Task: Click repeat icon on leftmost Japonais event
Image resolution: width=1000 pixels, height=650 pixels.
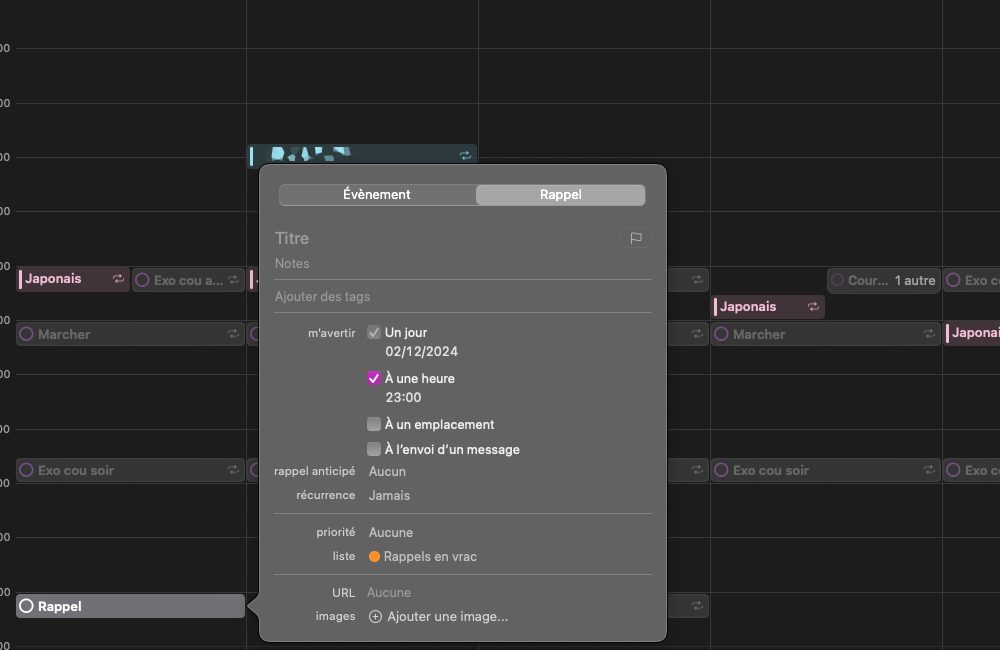Action: click(118, 279)
